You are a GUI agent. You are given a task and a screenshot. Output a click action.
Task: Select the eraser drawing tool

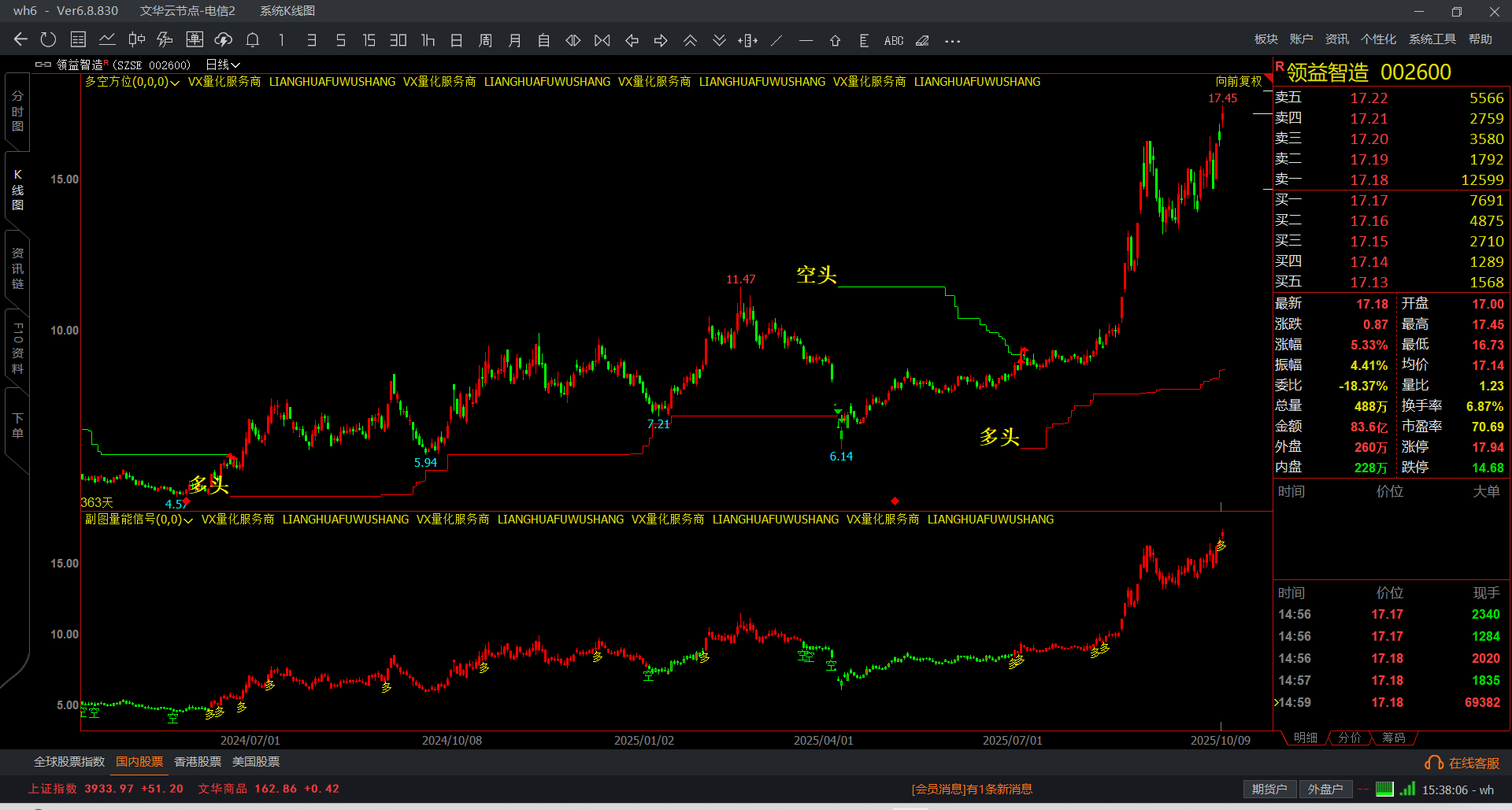[x=922, y=41]
